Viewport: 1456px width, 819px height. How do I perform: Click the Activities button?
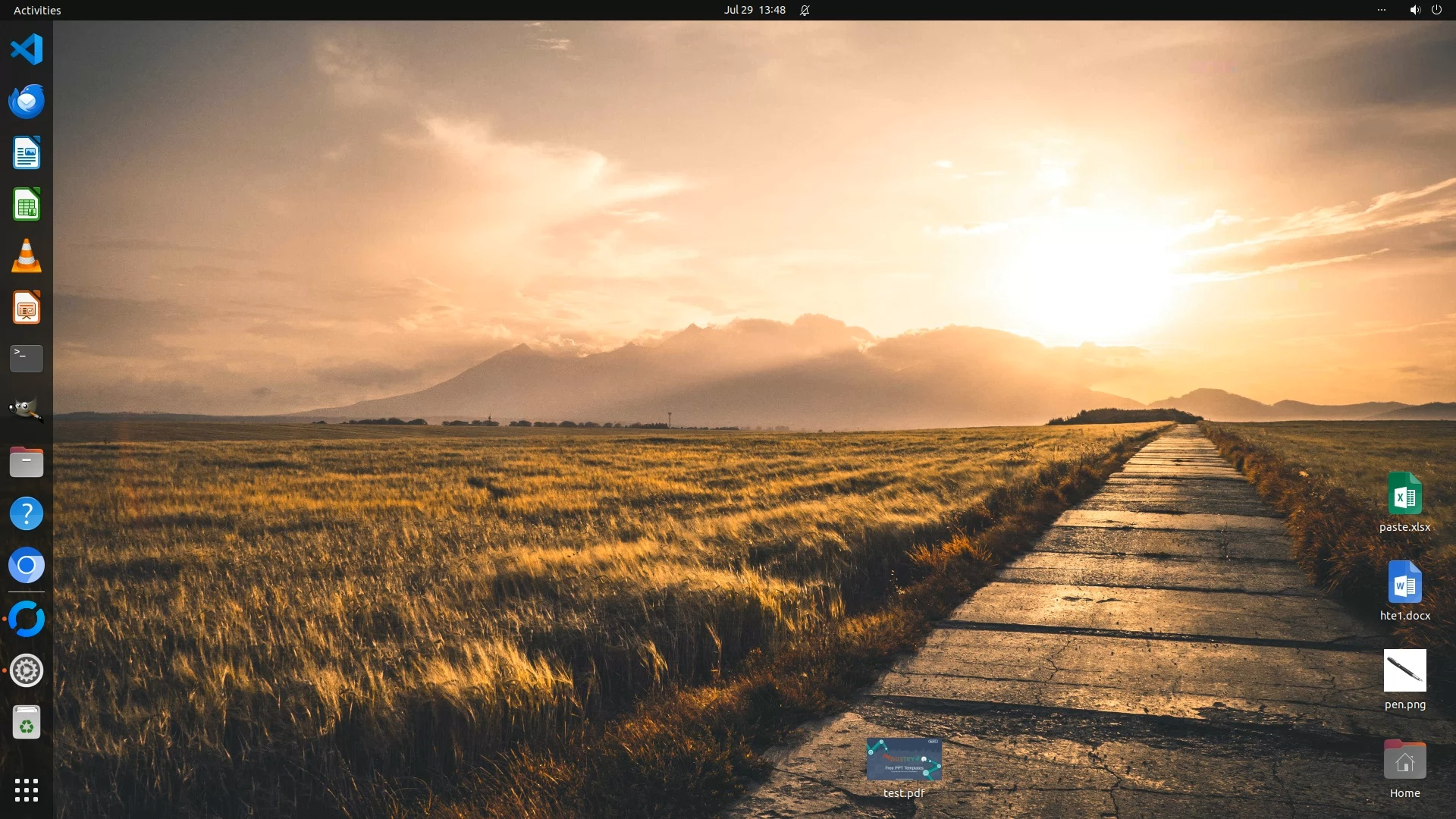click(37, 10)
